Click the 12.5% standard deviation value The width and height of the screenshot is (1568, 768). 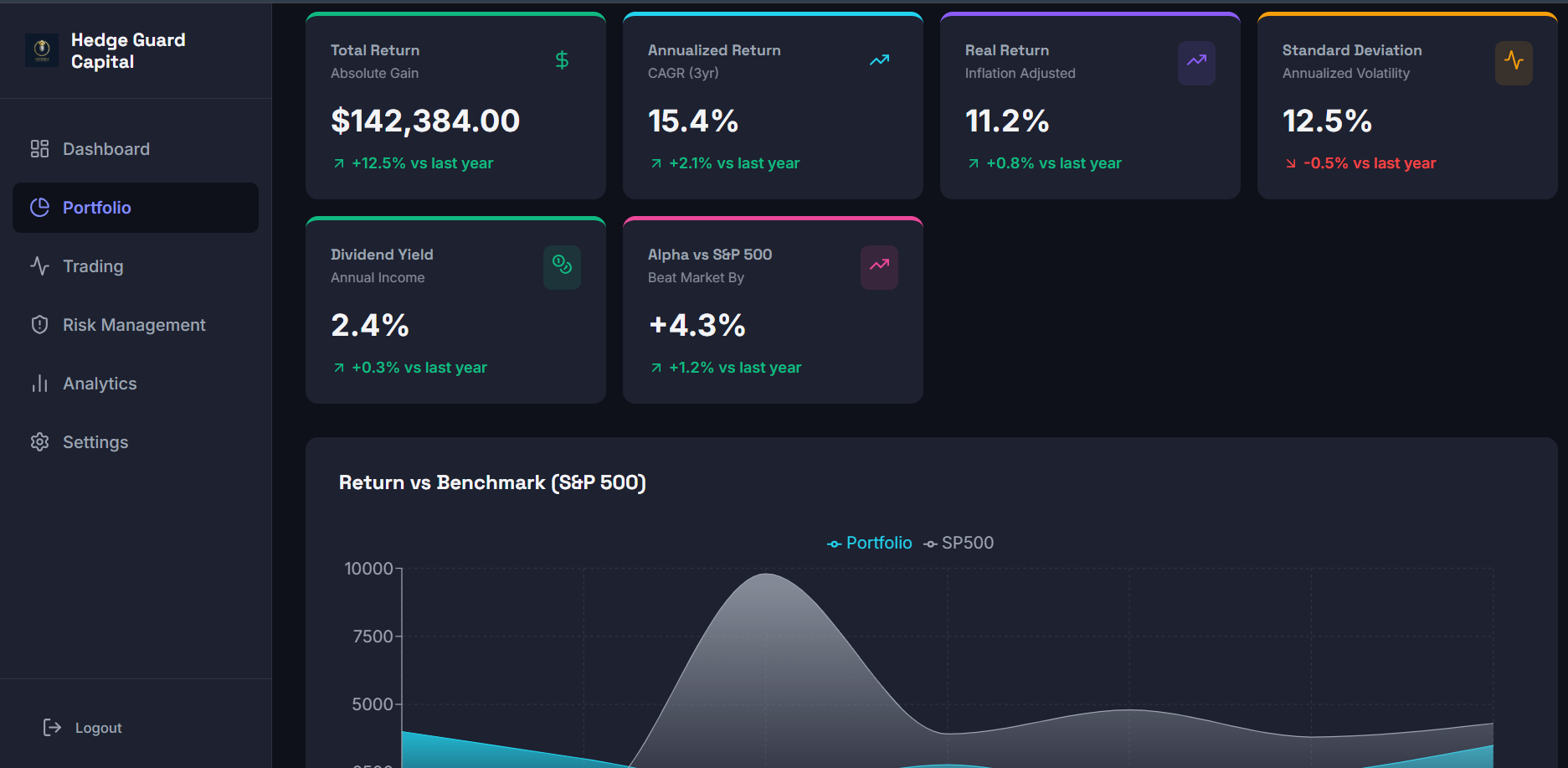(x=1327, y=121)
